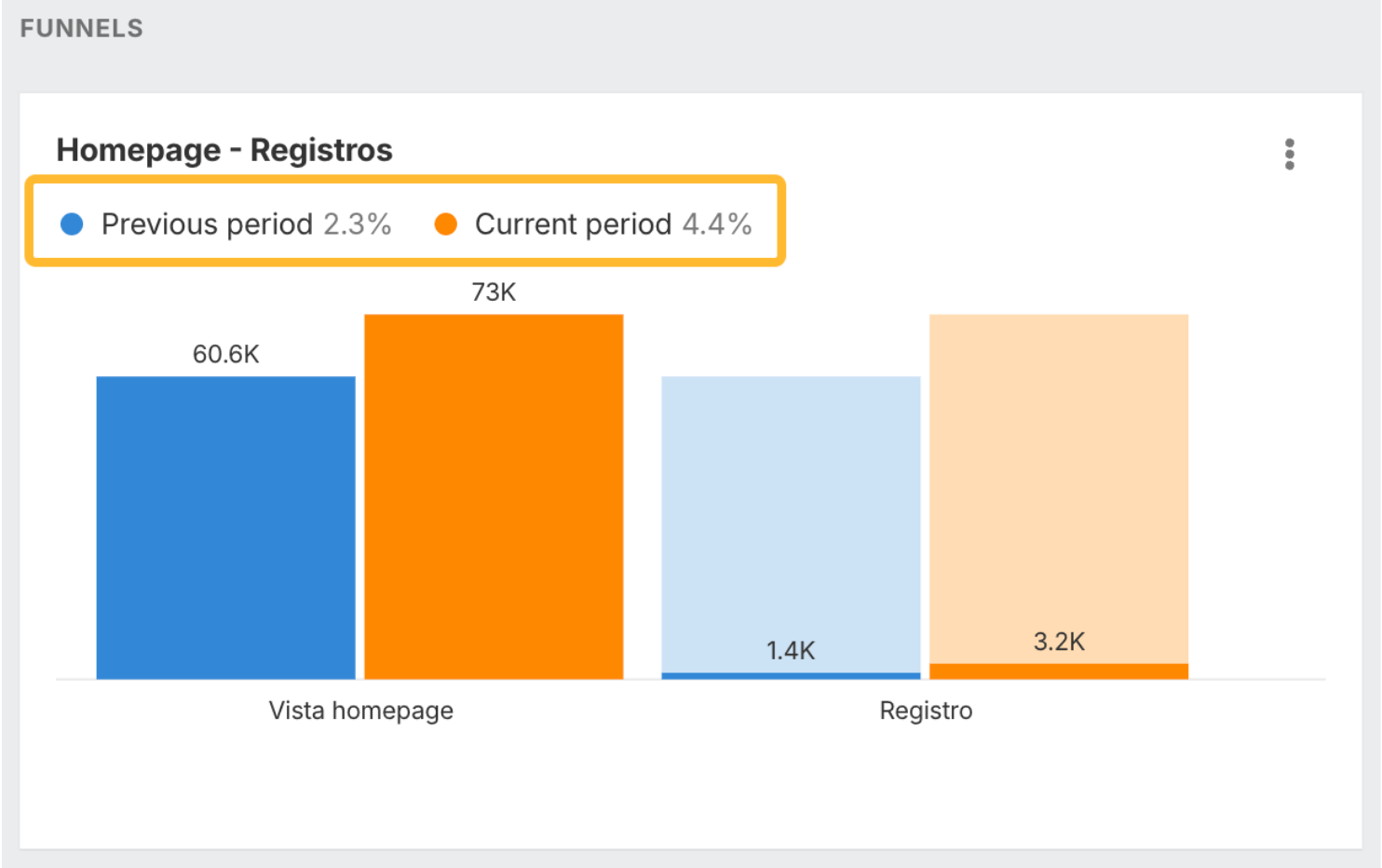
Task: Click the 2.3% conversion rate value
Action: coord(358,224)
